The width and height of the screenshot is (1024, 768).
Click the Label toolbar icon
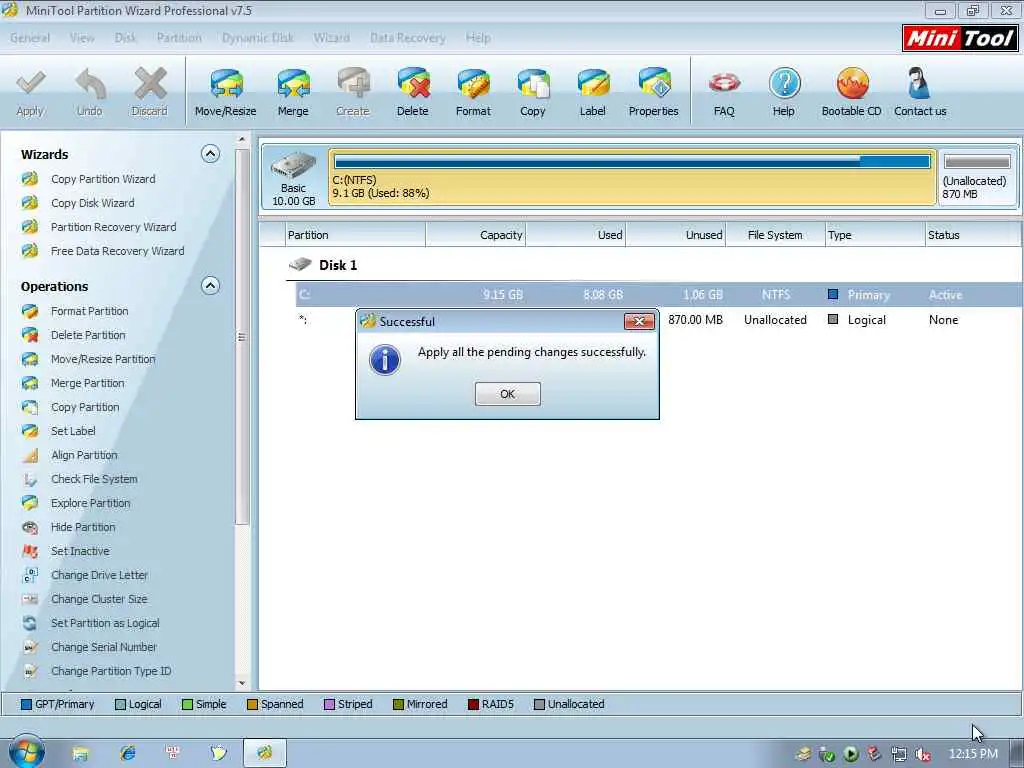592,93
